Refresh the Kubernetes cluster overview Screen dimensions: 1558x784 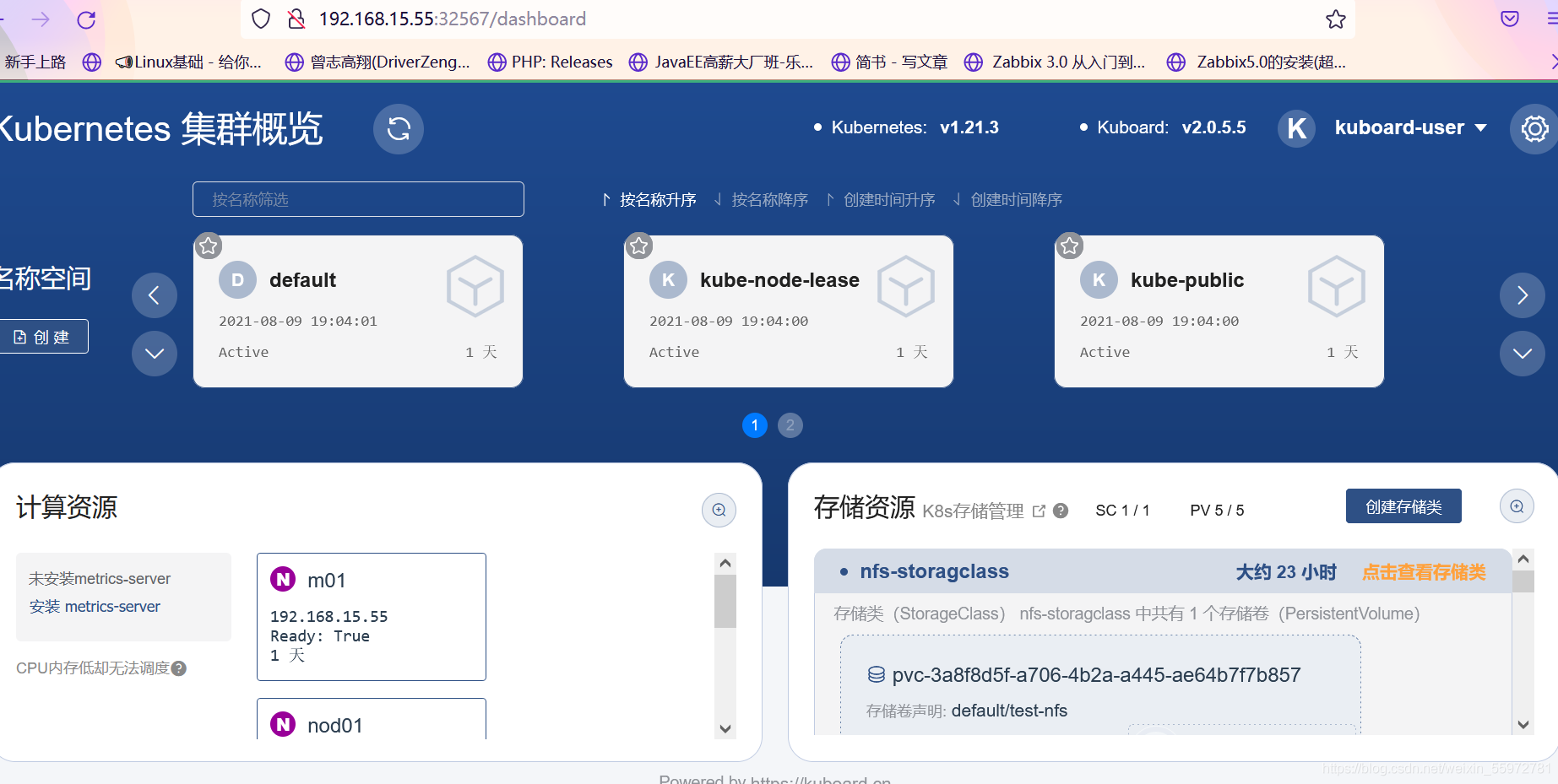click(x=399, y=129)
